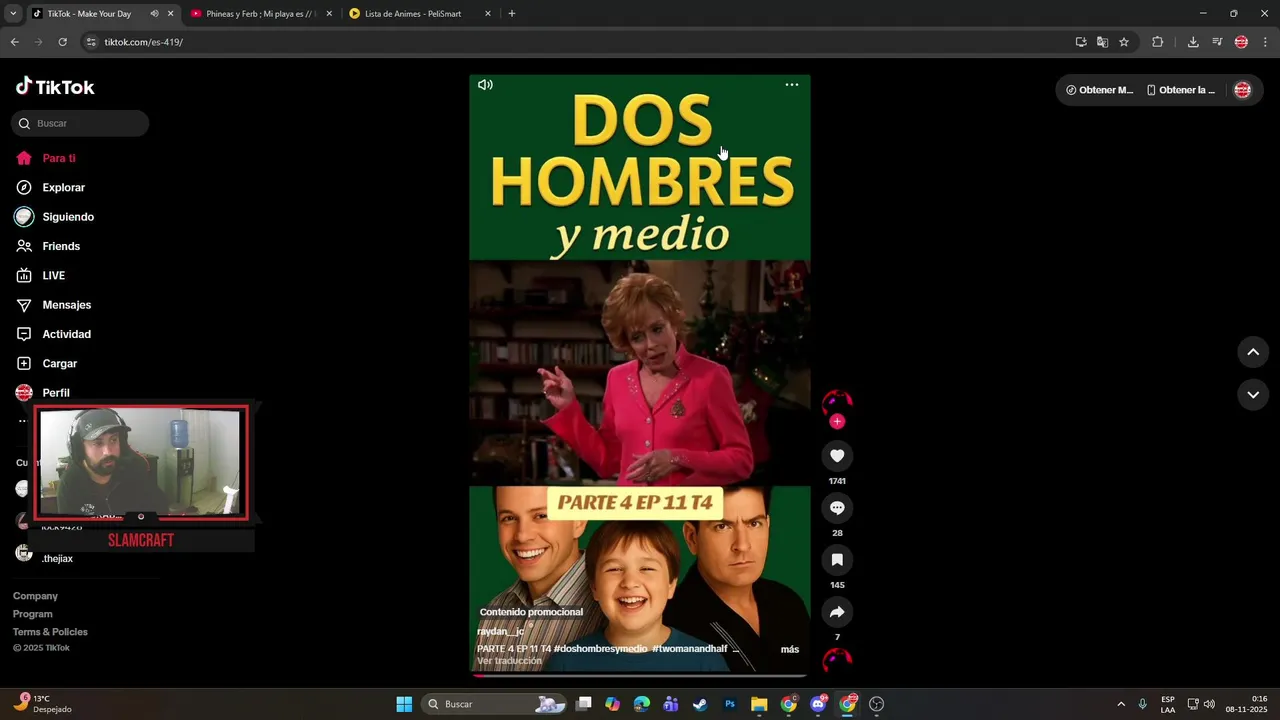Open the Siguiendo feed

coord(54,217)
